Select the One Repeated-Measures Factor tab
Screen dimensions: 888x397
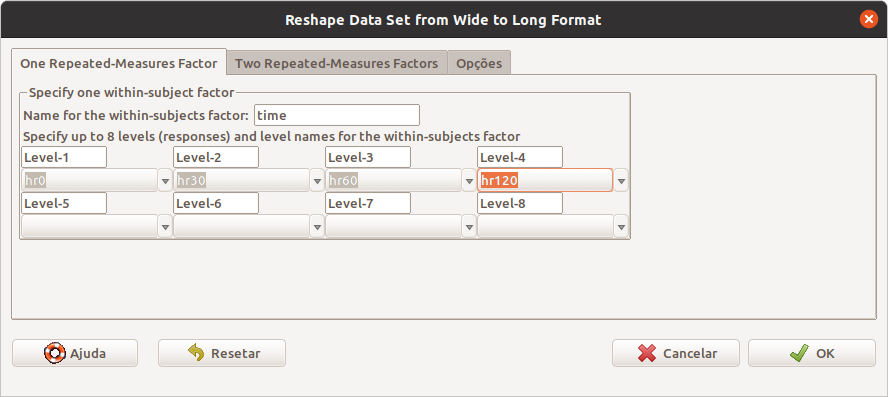pyautogui.click(x=119, y=62)
